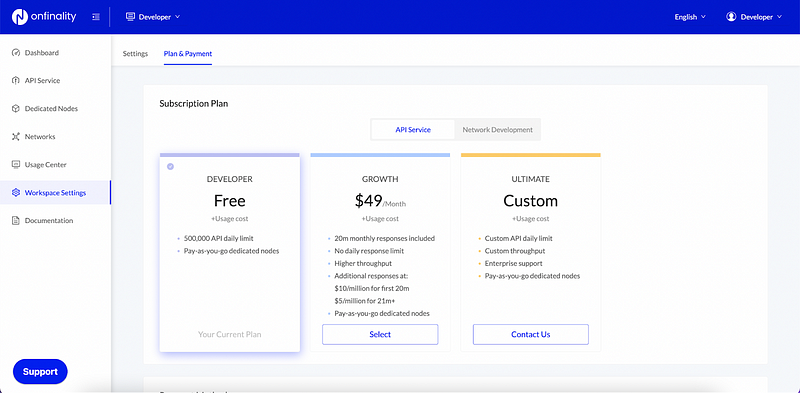The width and height of the screenshot is (800, 393).
Task: Select the Growth plan
Action: pos(380,334)
